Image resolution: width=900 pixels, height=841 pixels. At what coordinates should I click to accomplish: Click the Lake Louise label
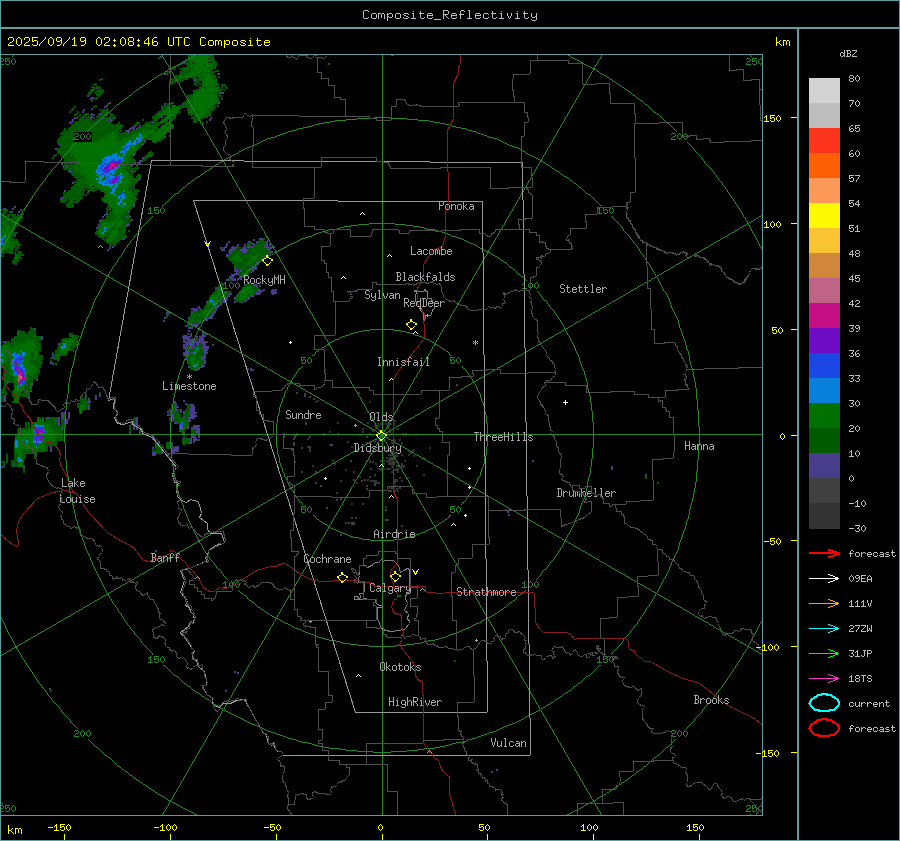[76, 491]
